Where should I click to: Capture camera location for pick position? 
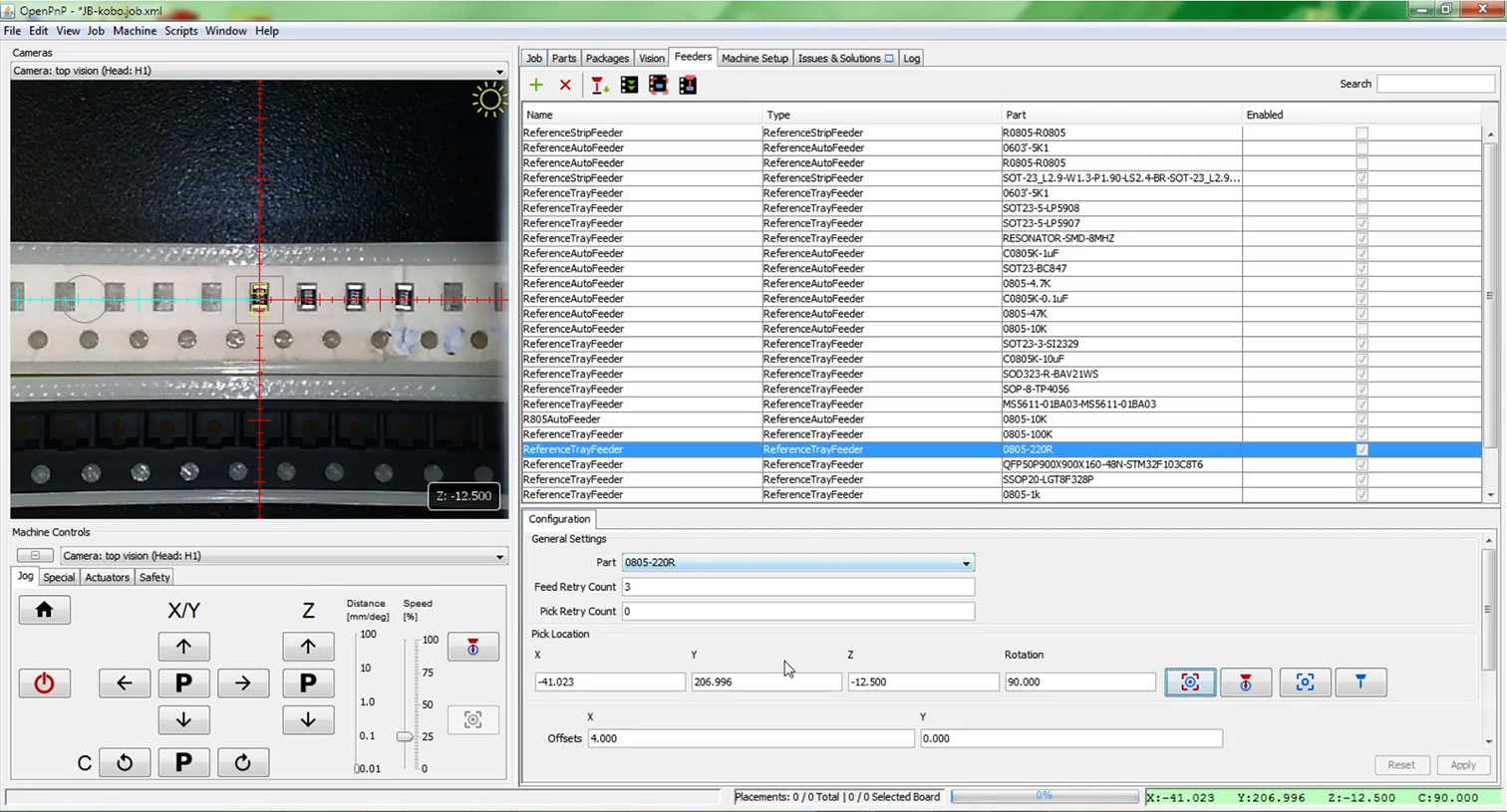[1189, 682]
